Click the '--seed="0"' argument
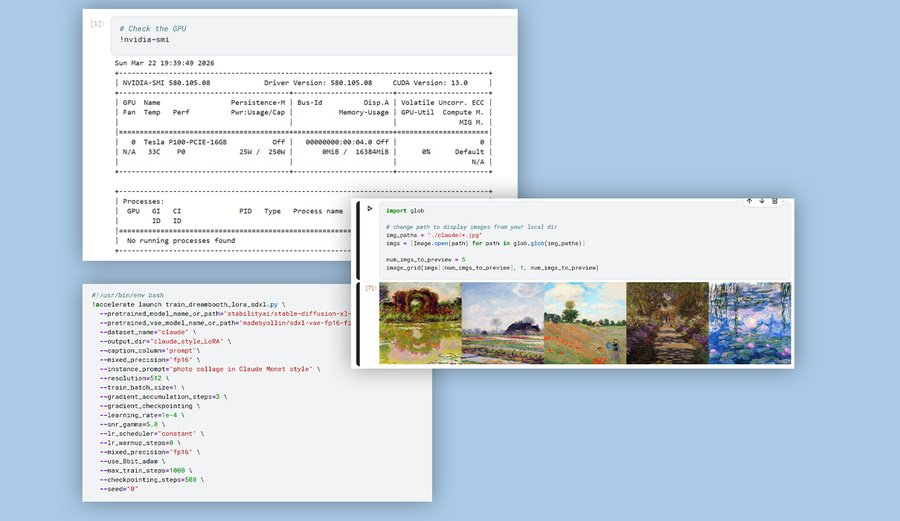Screen dimensions: 900x521 [119, 489]
